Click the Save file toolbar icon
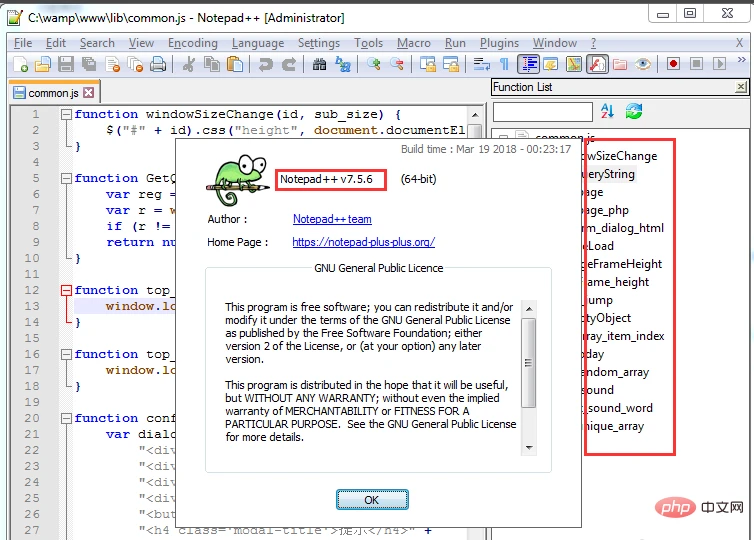754x540 pixels. click(x=66, y=64)
